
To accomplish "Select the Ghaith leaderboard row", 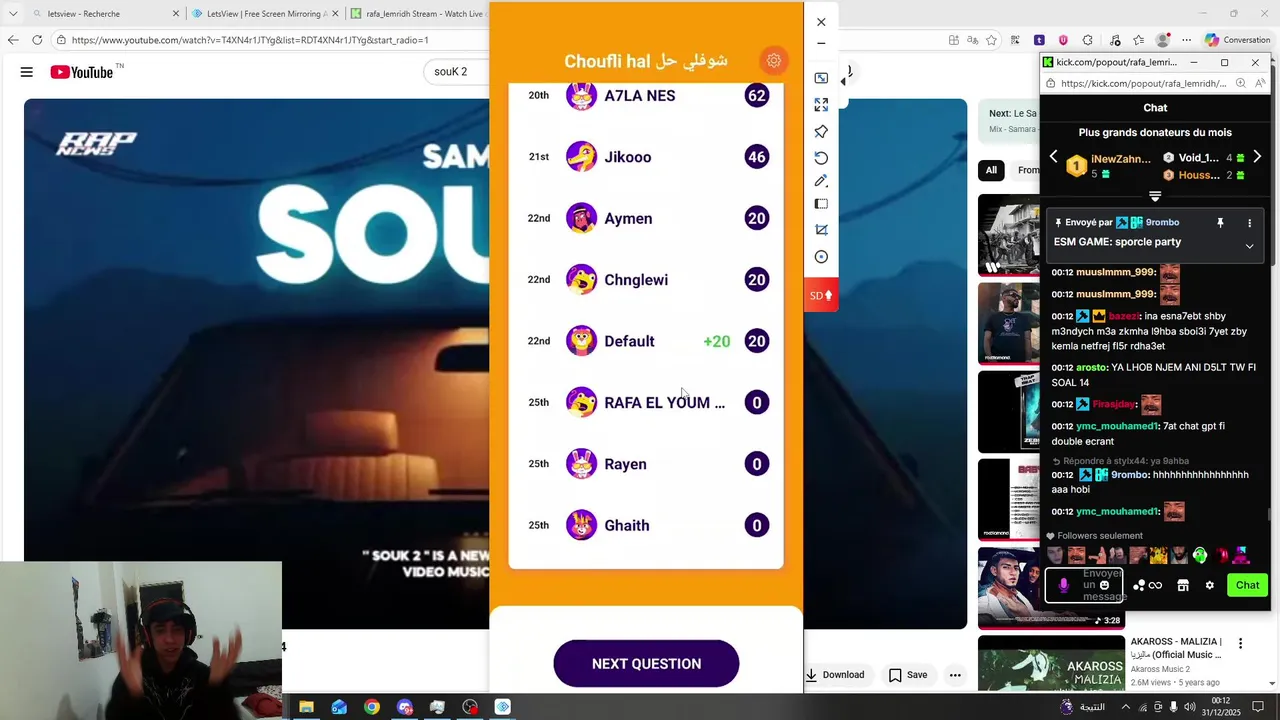I will (646, 525).
